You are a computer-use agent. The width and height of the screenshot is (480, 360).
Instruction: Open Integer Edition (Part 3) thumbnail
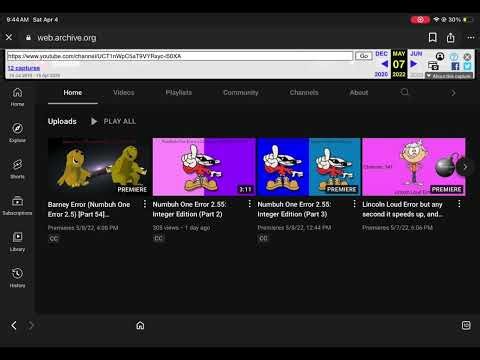(x=309, y=167)
